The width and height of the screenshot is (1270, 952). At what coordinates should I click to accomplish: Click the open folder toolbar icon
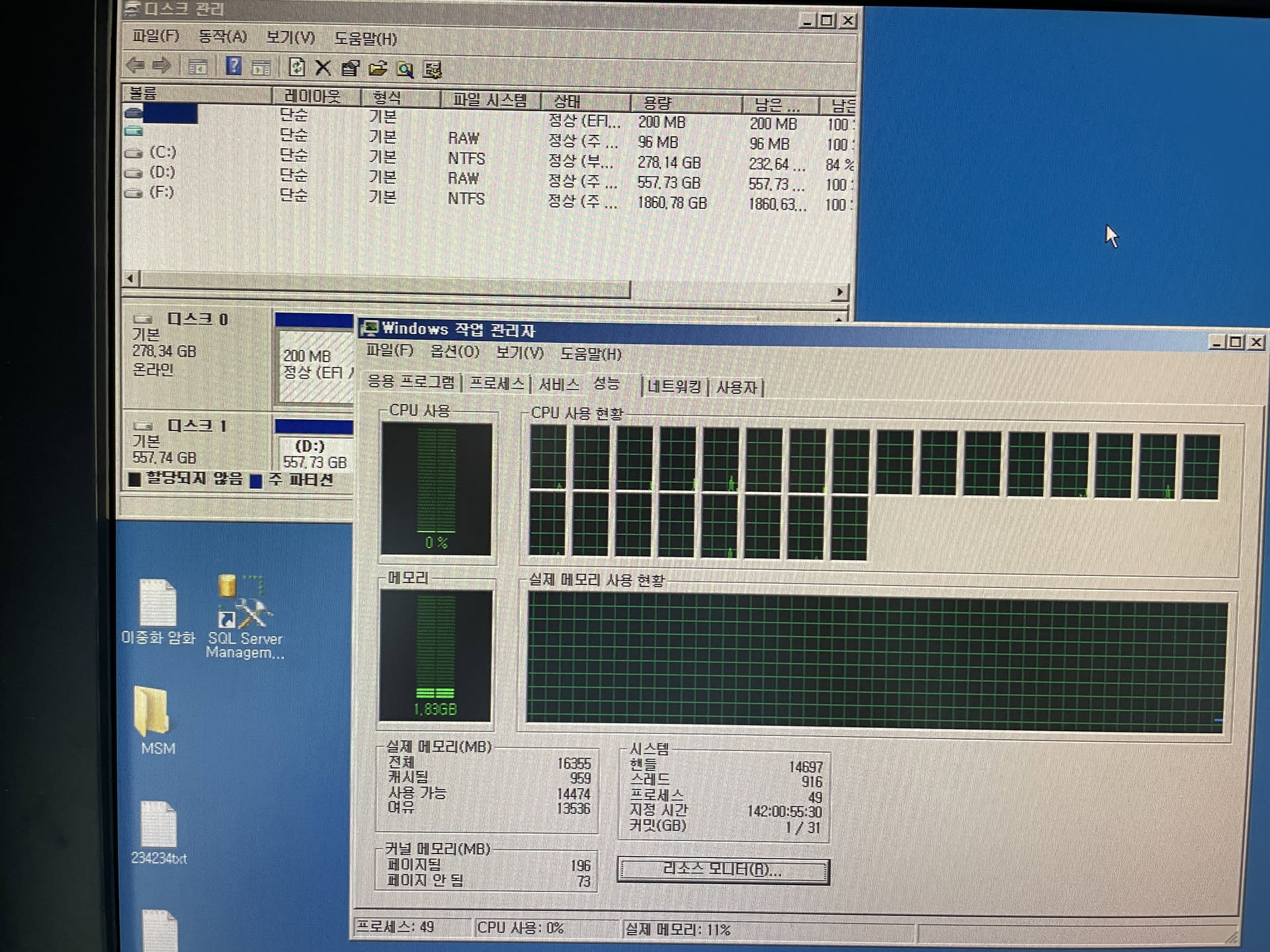pos(378,68)
